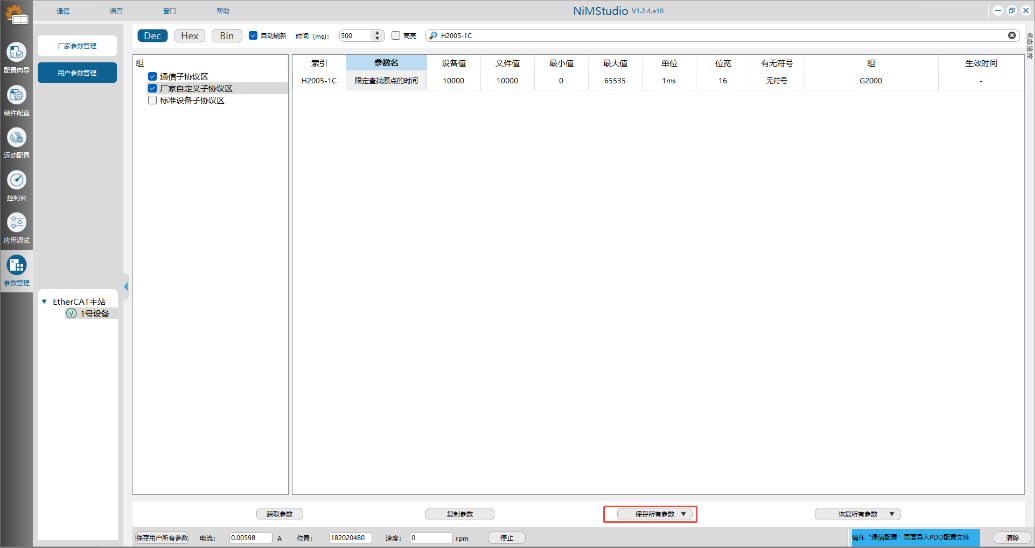Open the 窗口 menu
Image resolution: width=1035 pixels, height=548 pixels.
[x=170, y=11]
